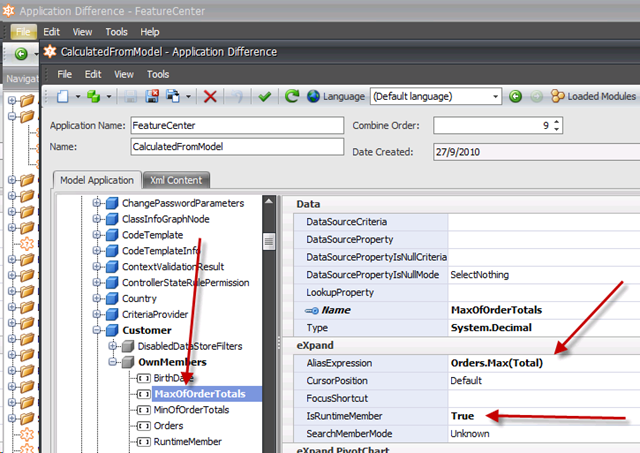Open File menu in CalculatedFromModel window
The width and height of the screenshot is (640, 453).
point(64,74)
